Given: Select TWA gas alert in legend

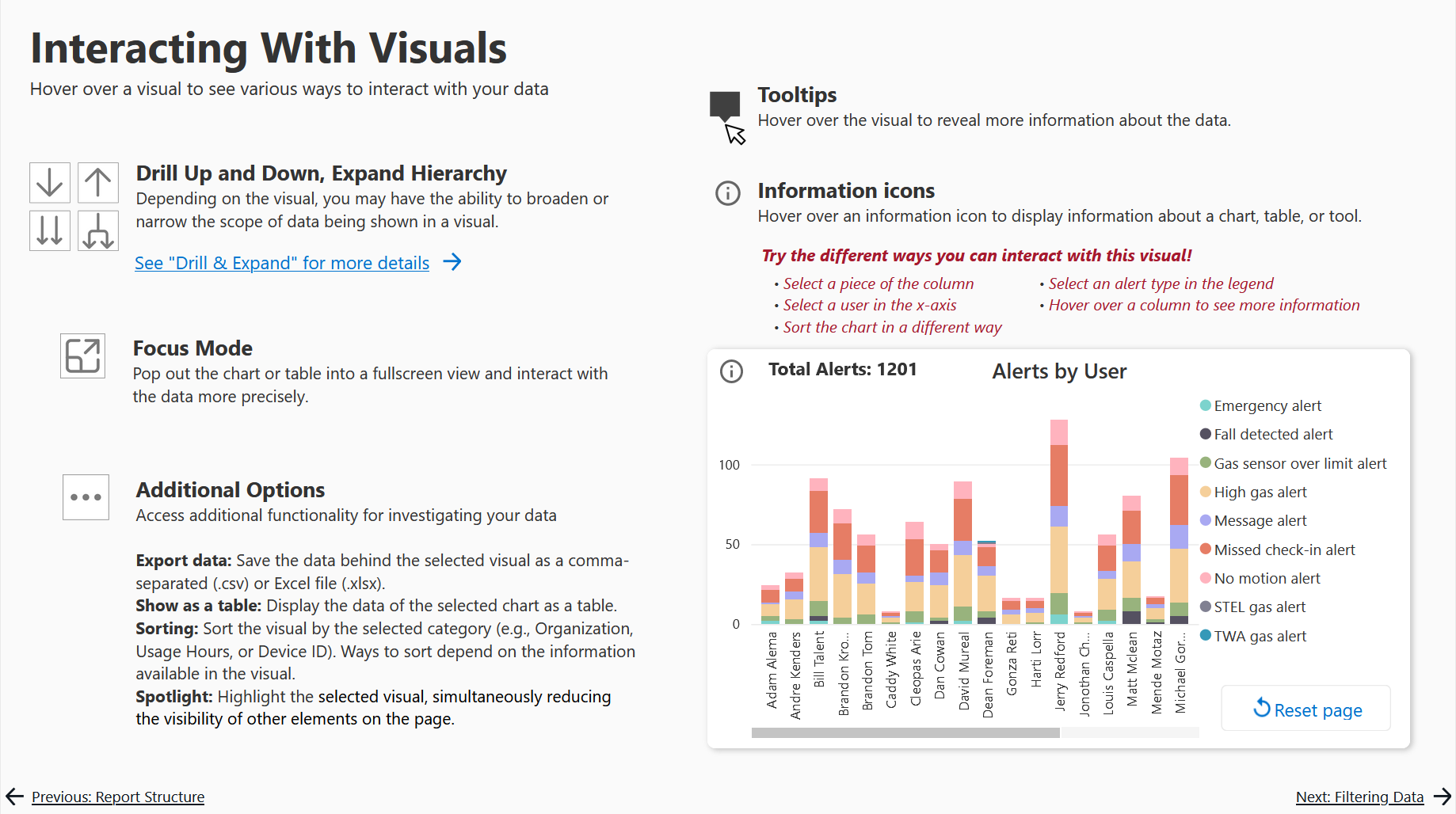Looking at the screenshot, I should [1260, 637].
